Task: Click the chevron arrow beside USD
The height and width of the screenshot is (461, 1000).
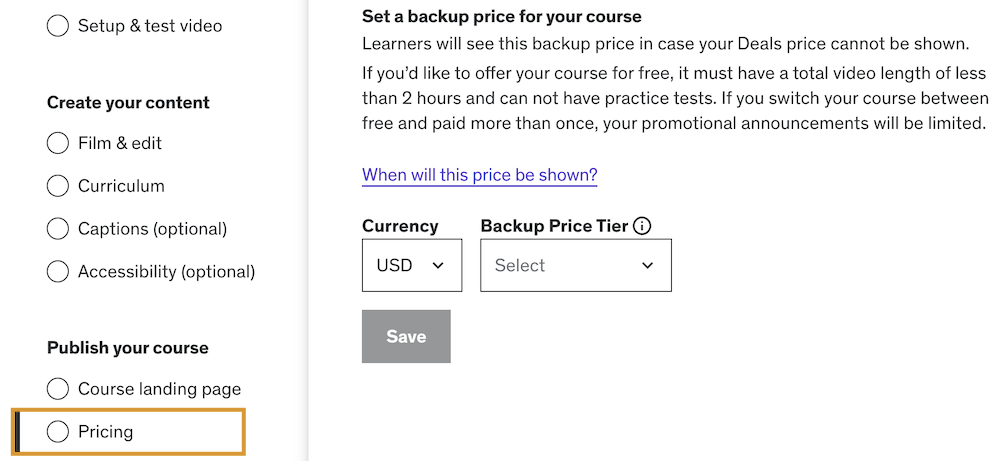Action: coord(437,265)
